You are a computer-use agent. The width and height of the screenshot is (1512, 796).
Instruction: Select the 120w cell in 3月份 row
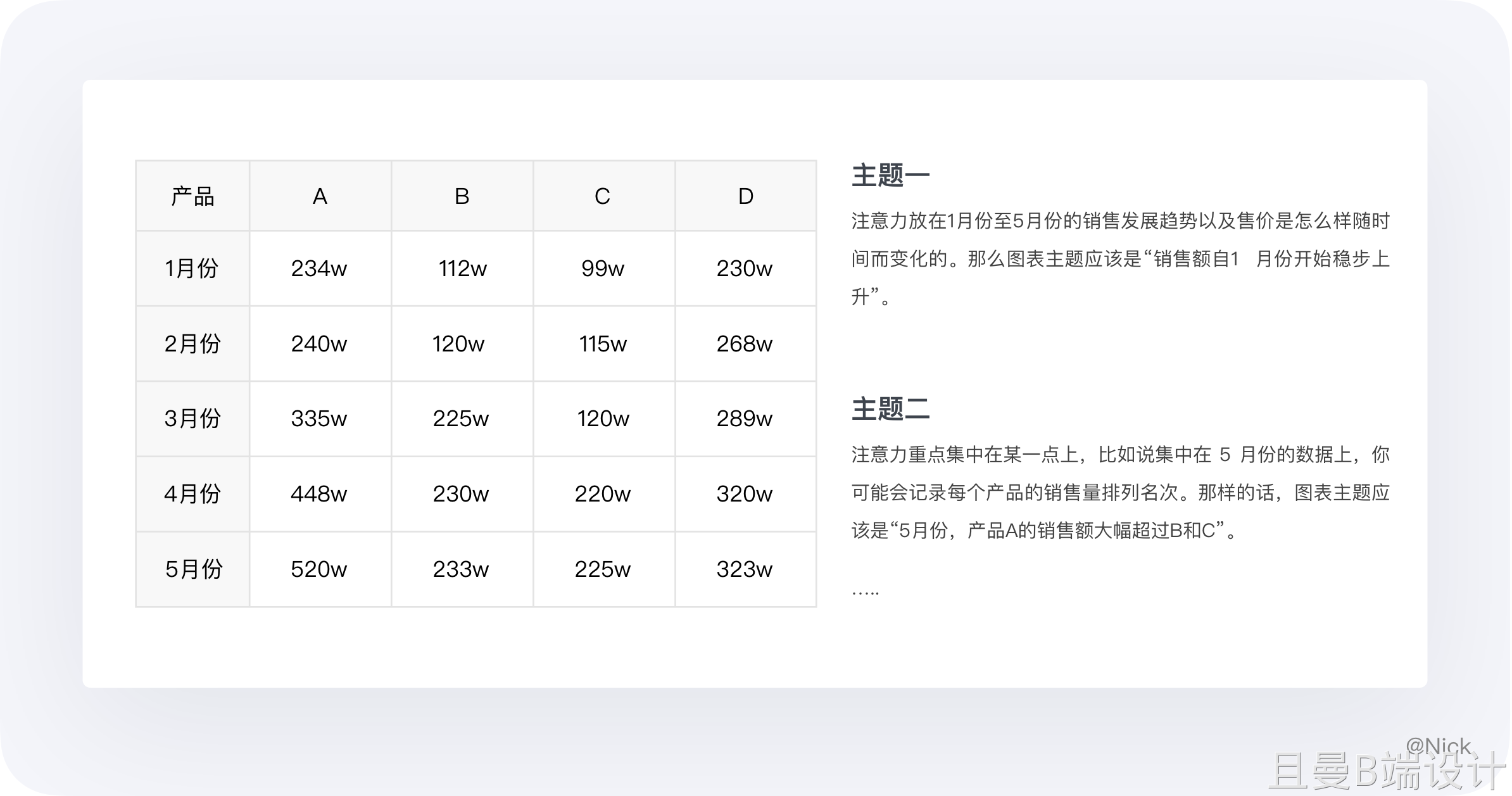[604, 419]
